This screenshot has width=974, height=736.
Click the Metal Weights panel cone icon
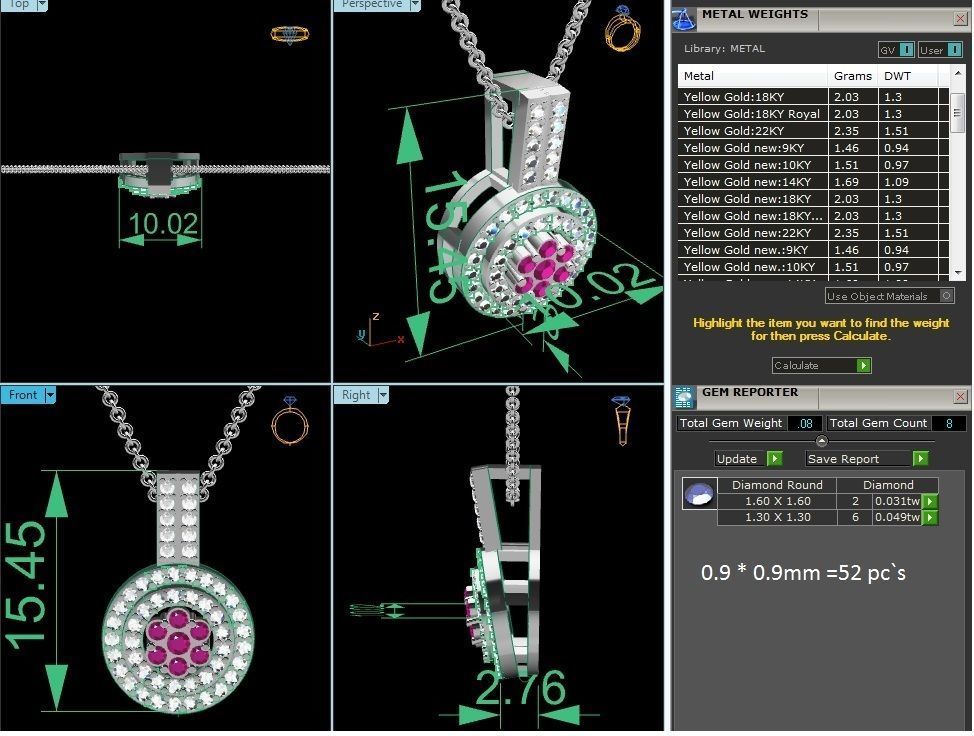(x=684, y=19)
